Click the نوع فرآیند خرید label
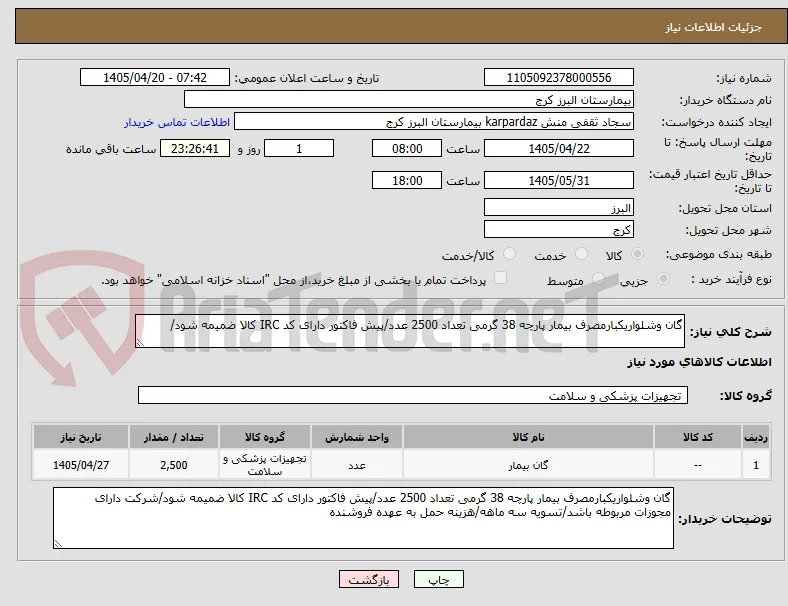This screenshot has width=788, height=606. point(731,279)
